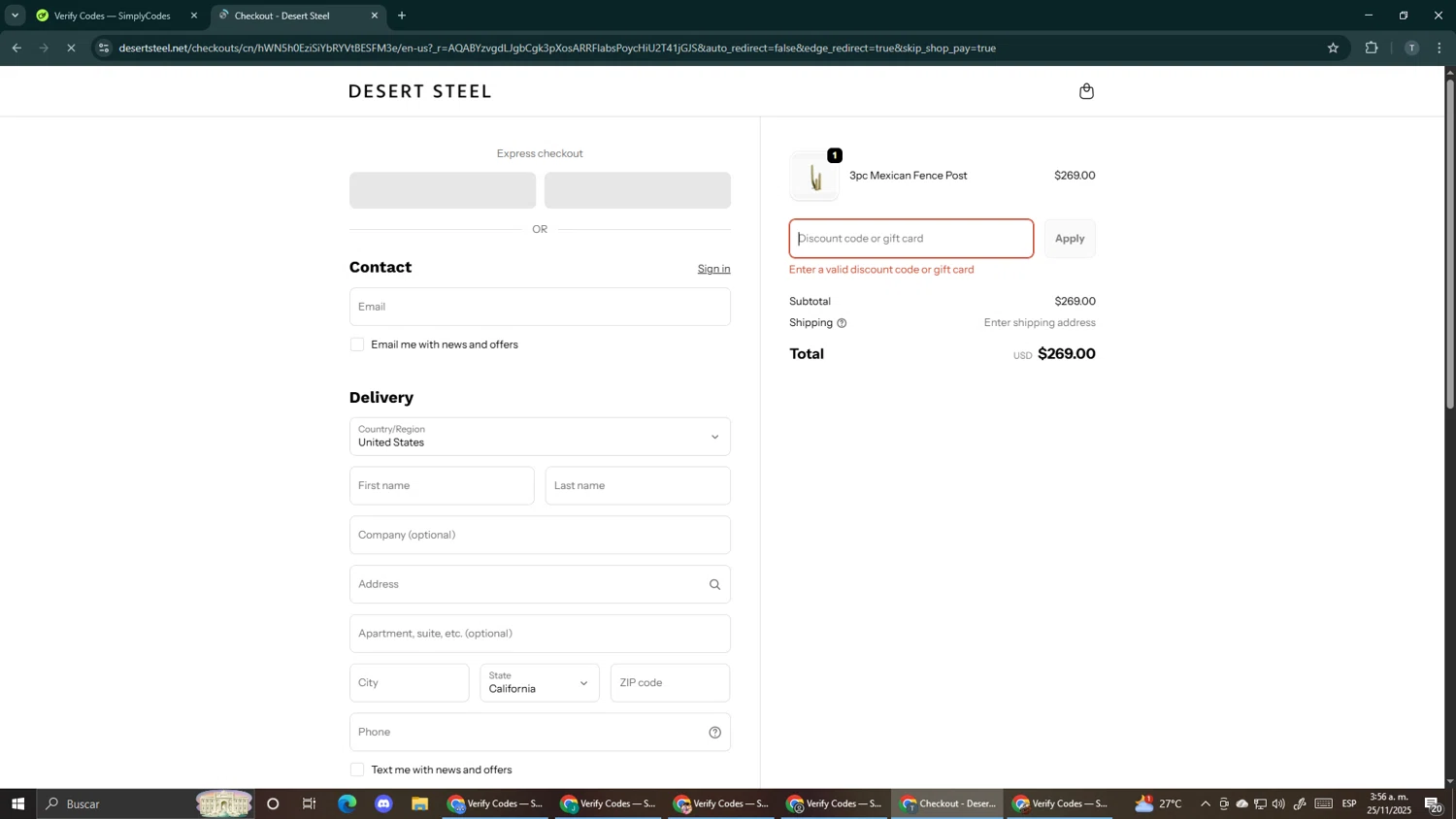The image size is (1456, 819).
Task: Focus the Discount code or gift card field
Action: [911, 239]
